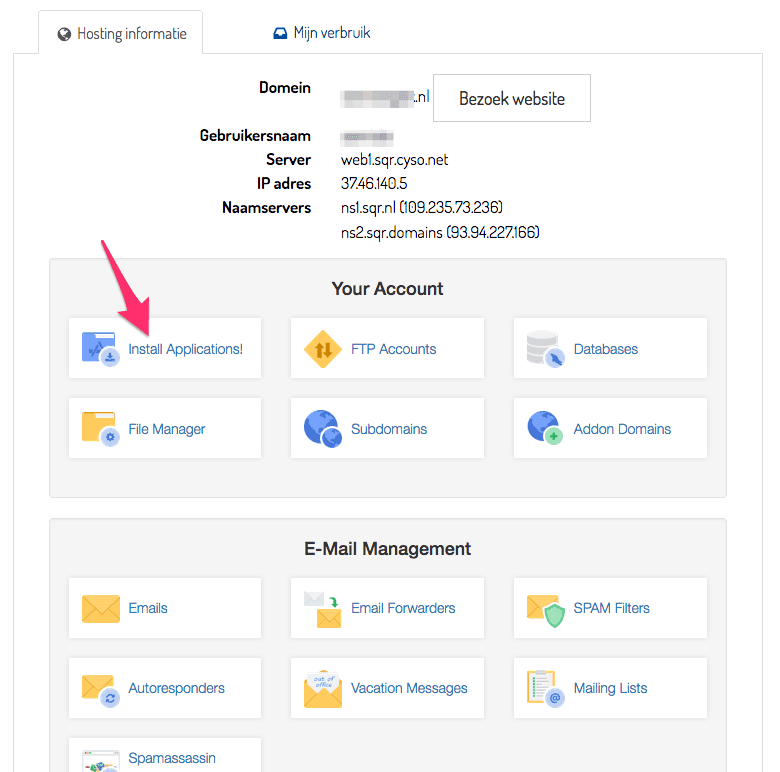Click the Emails envelope icon

(x=100, y=608)
